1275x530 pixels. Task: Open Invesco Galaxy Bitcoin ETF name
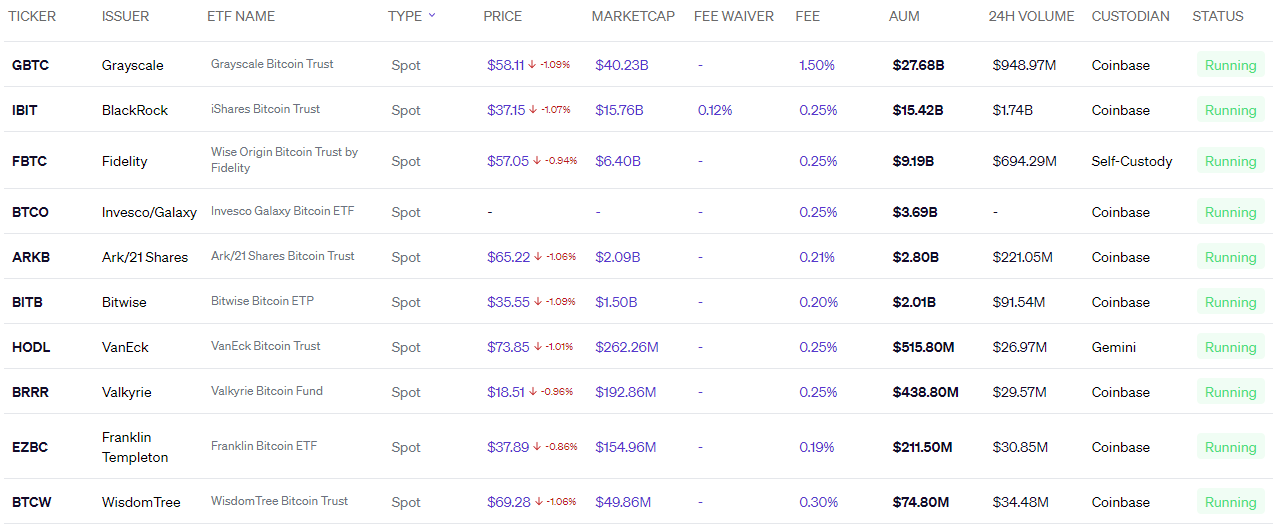(x=282, y=211)
